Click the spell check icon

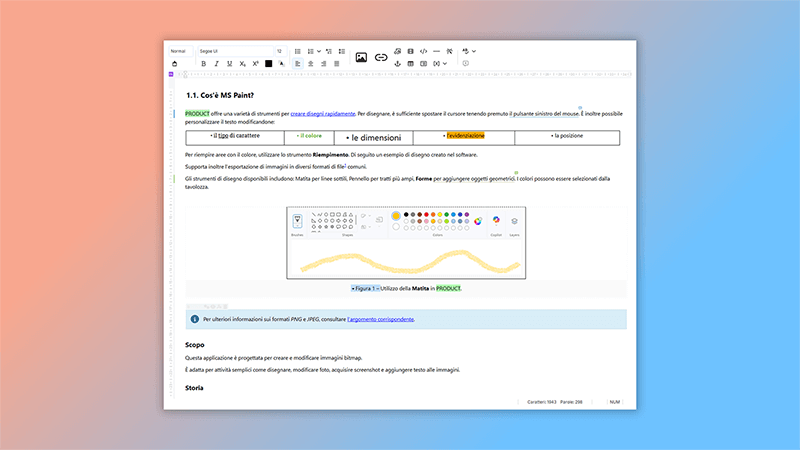(465, 51)
